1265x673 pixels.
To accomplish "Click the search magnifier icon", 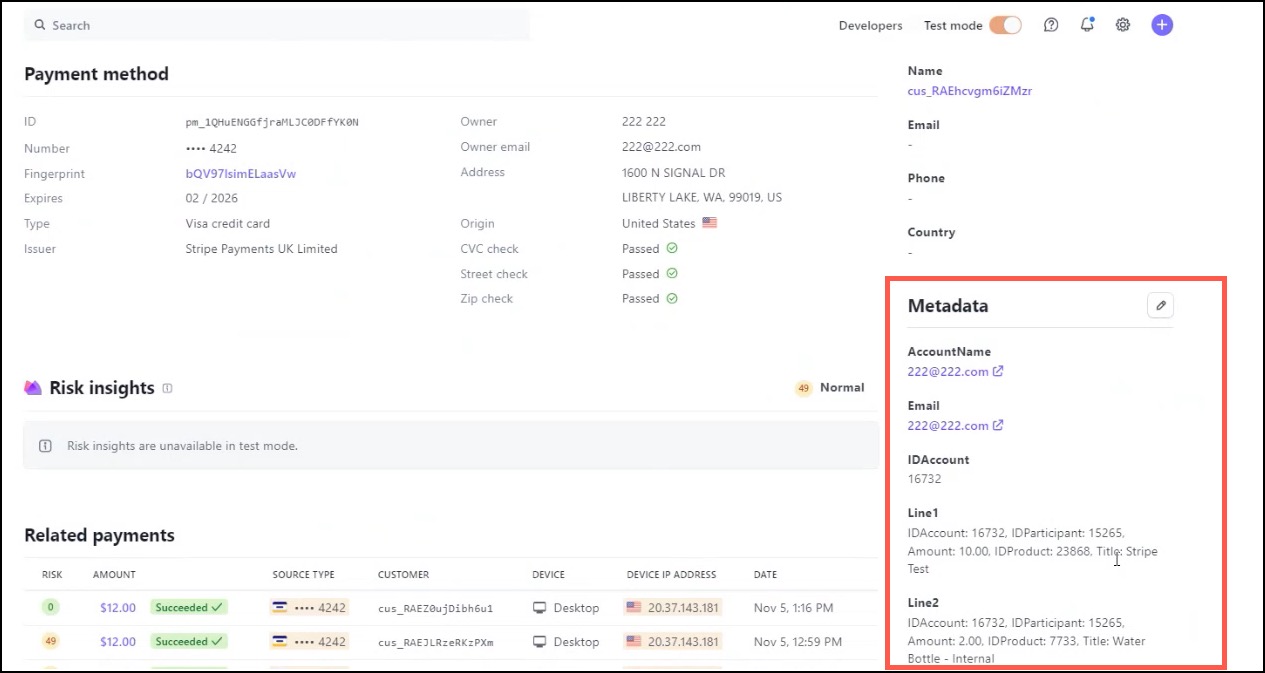I will point(40,25).
